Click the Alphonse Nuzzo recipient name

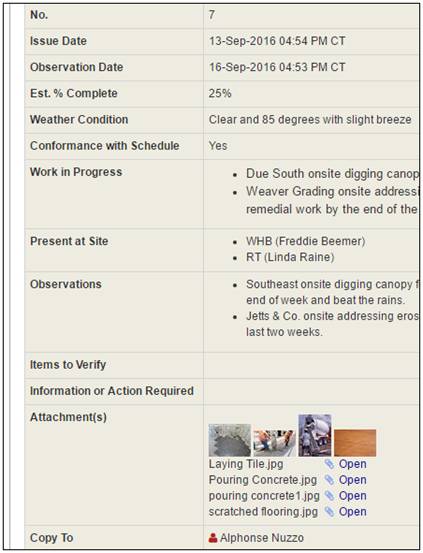pyautogui.click(x=262, y=538)
